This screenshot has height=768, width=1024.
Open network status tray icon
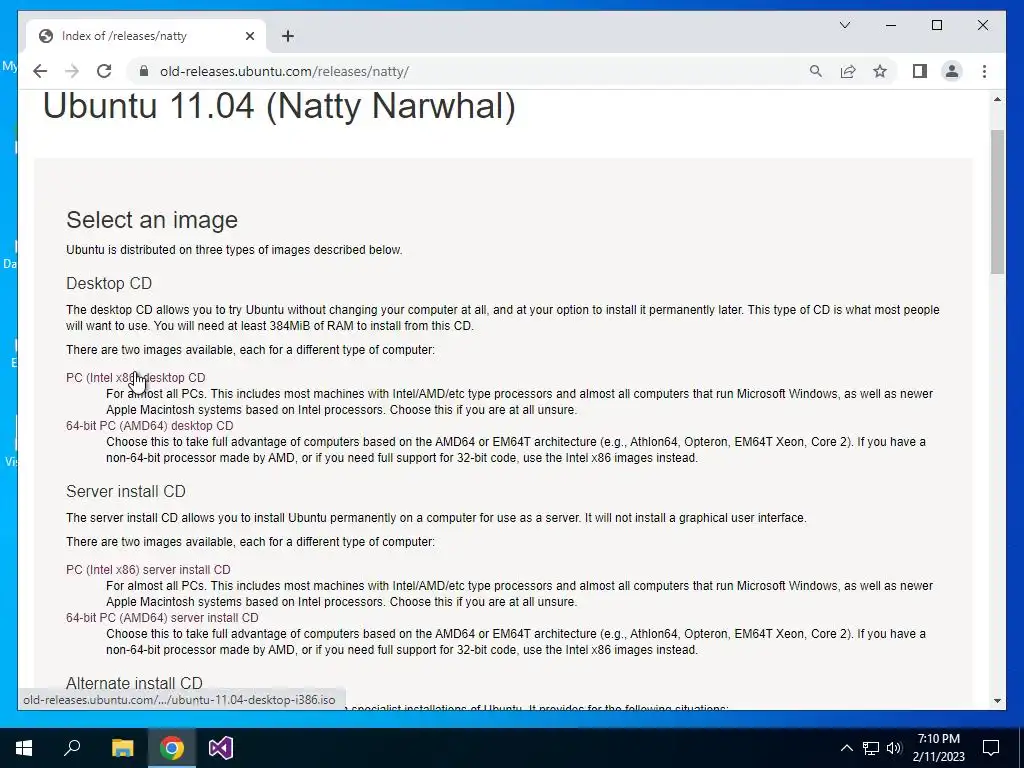tap(871, 748)
